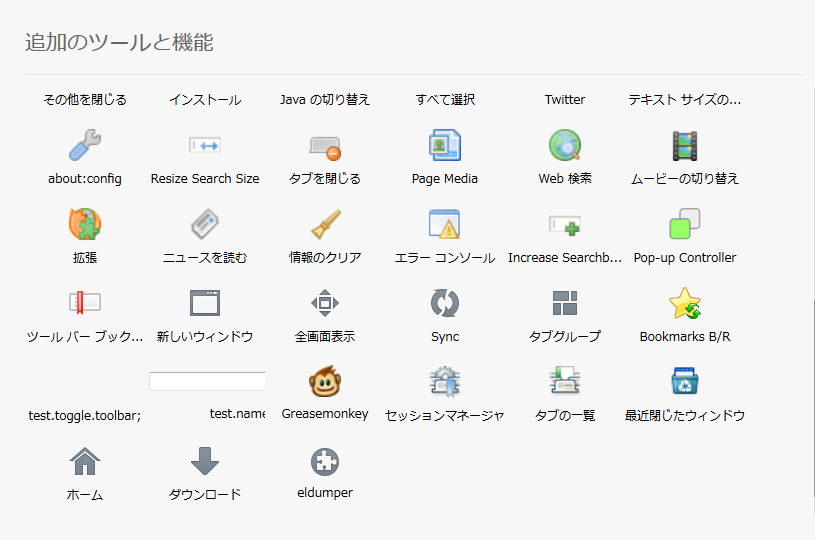Viewport: 815px width, 540px height.
Task: Click the Pop-up Controller icon
Action: pos(685,224)
